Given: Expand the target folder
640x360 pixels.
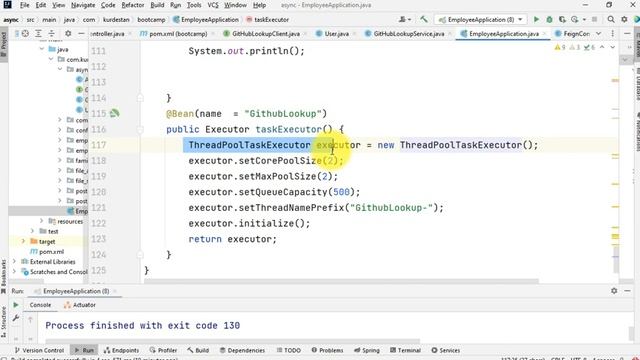Looking at the screenshot, I should pyautogui.click(x=23, y=241).
